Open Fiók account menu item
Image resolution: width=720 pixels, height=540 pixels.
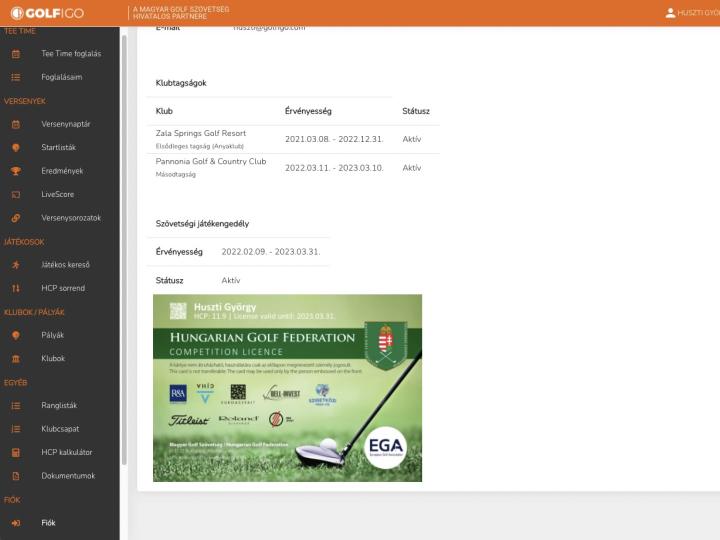click(x=48, y=523)
